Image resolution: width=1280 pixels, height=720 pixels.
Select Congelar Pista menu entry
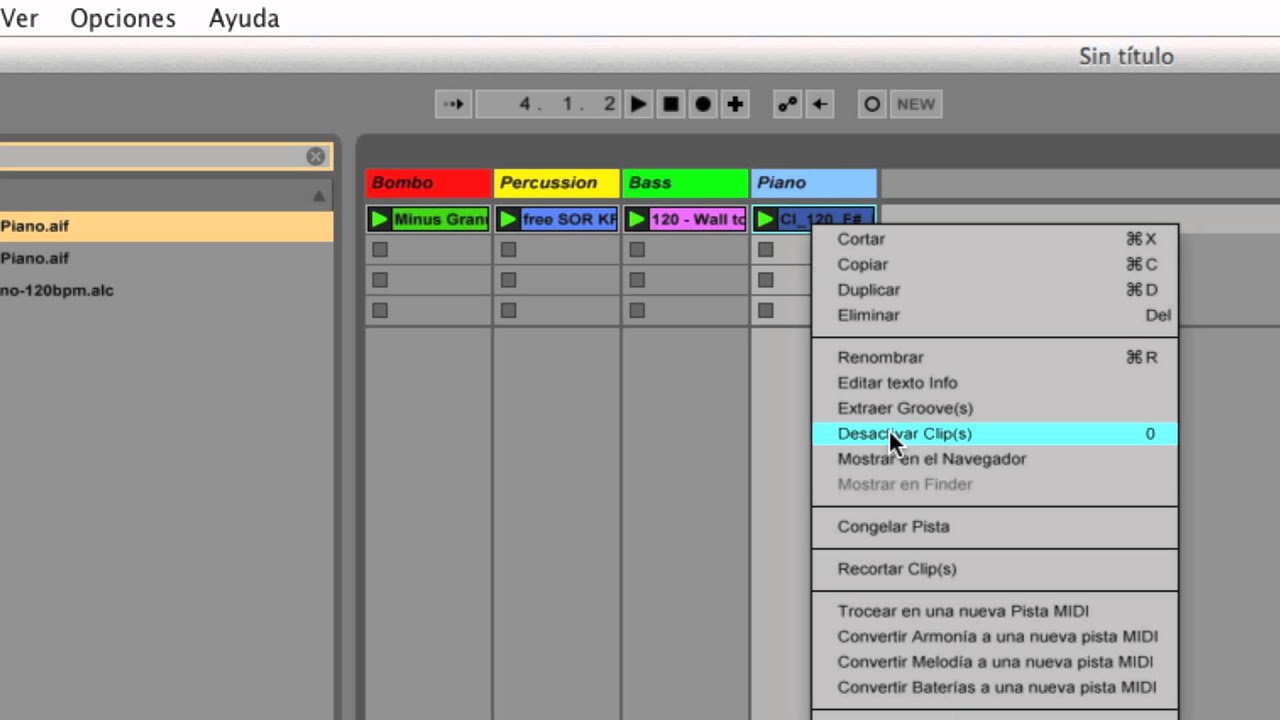click(994, 527)
